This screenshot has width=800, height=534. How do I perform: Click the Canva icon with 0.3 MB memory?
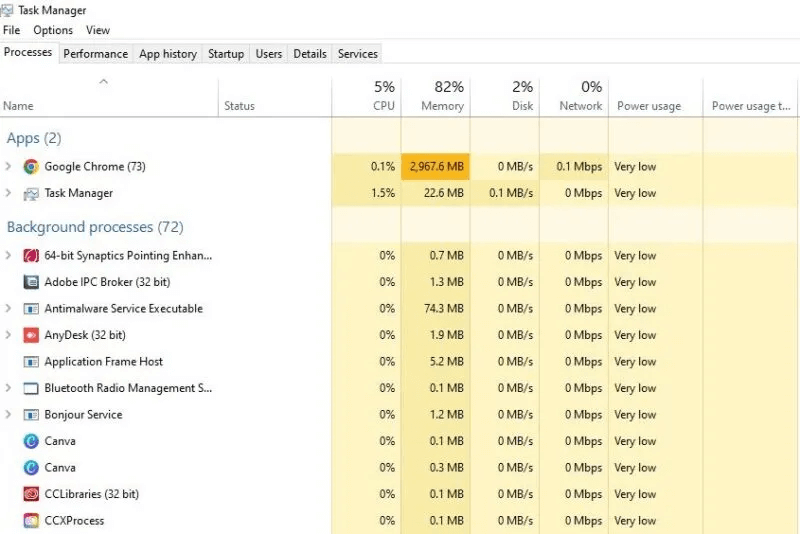click(31, 468)
